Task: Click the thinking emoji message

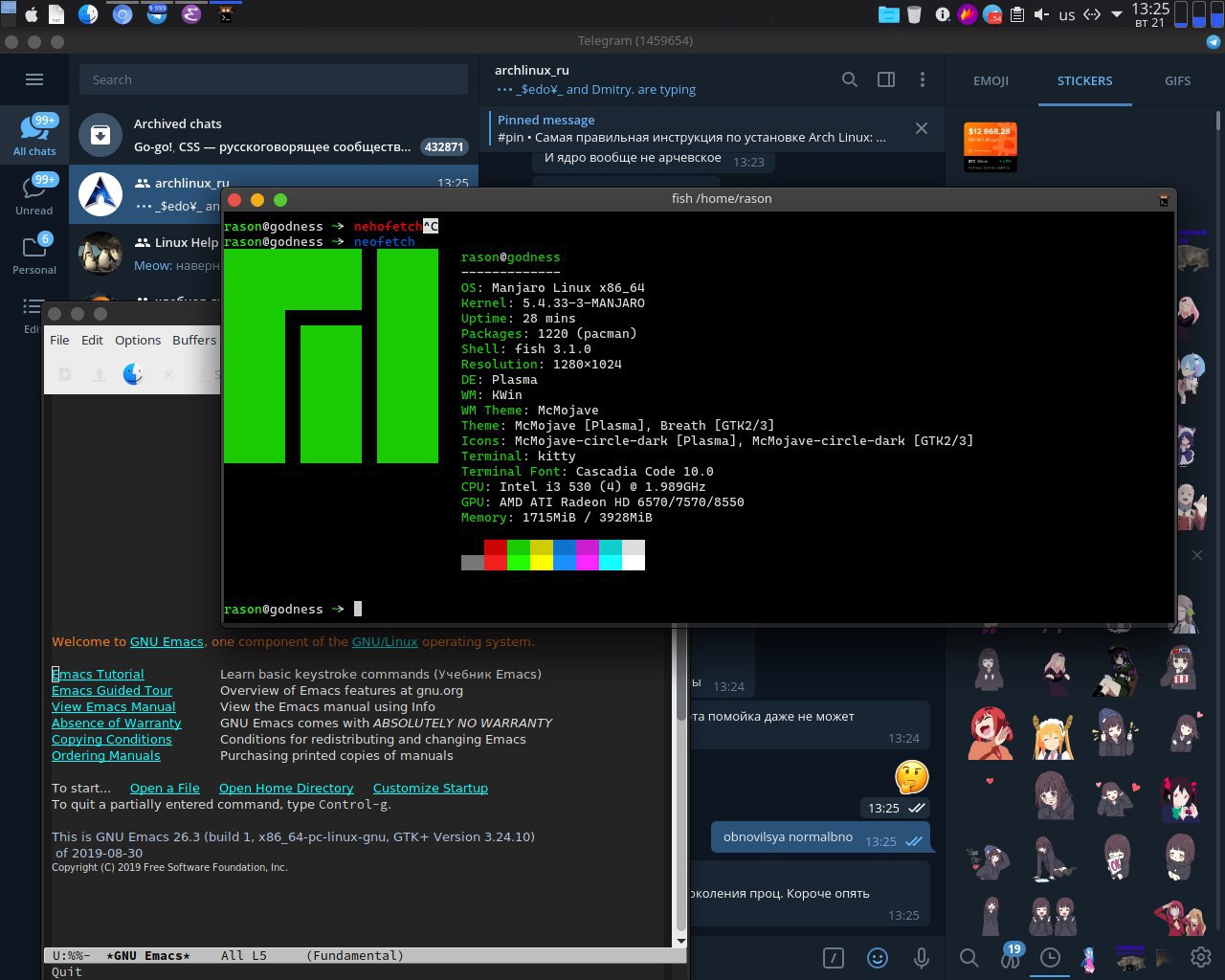Action: [912, 777]
